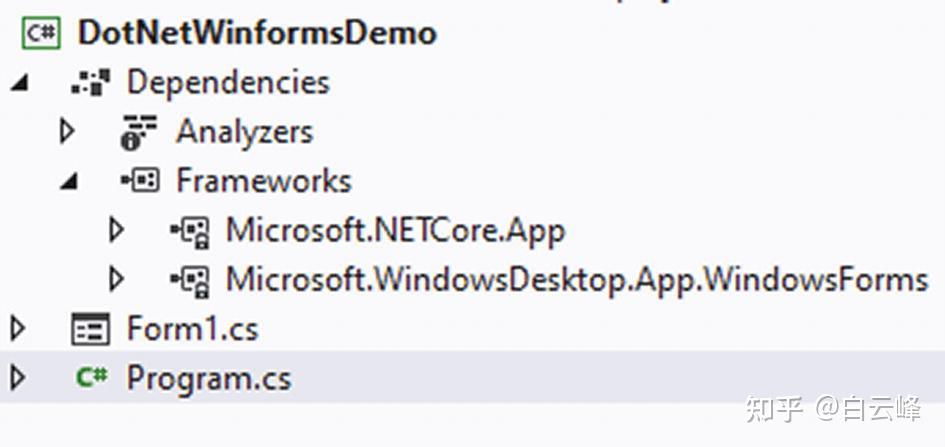945x447 pixels.
Task: Click the Dependencies node icon
Action: pos(89,82)
